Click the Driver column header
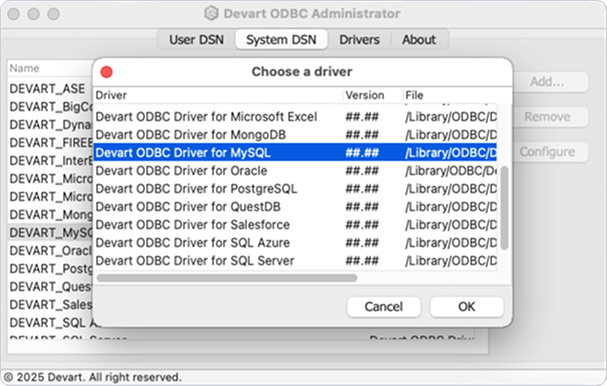 tap(218, 95)
